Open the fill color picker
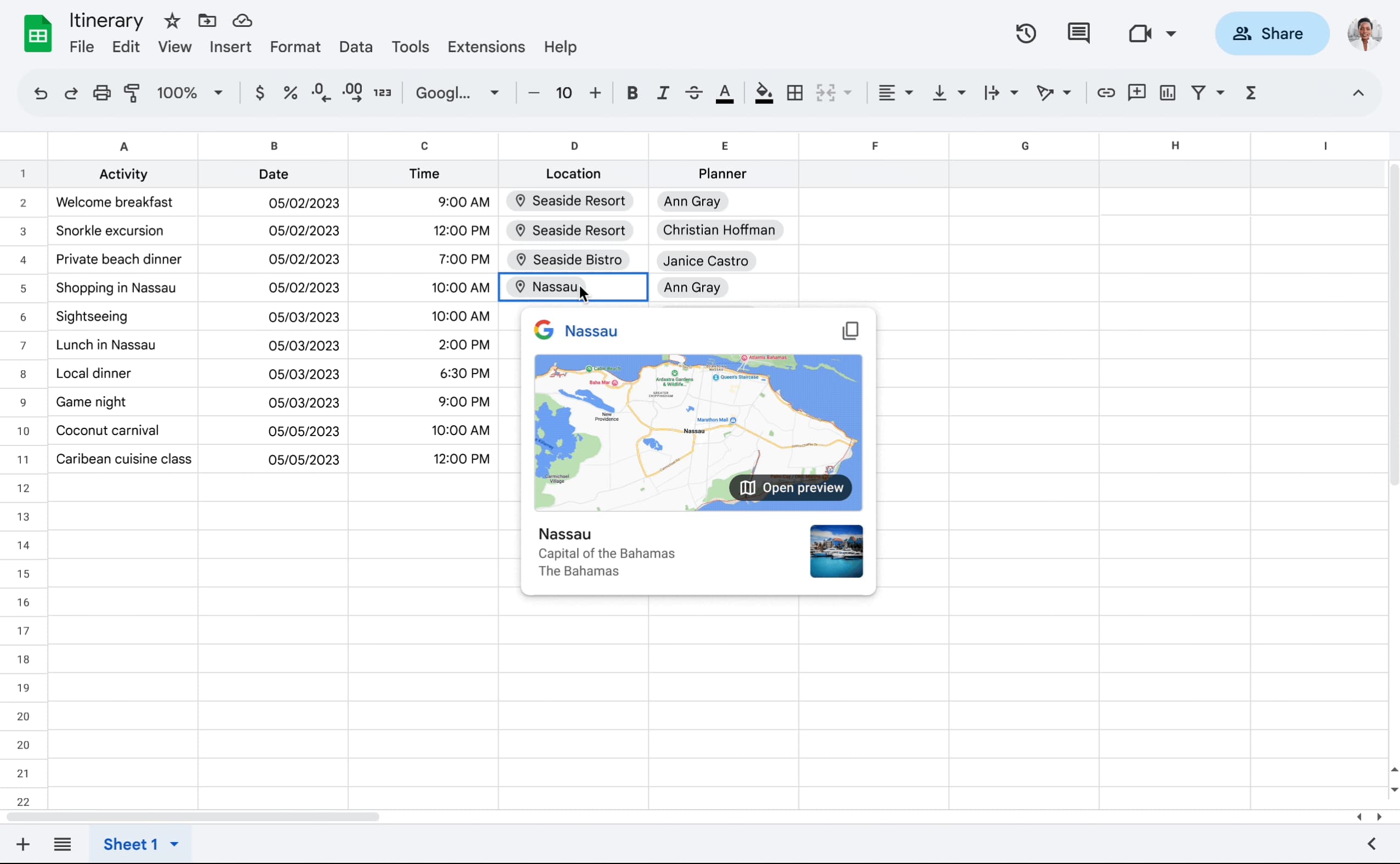This screenshot has height=864, width=1400. click(764, 93)
